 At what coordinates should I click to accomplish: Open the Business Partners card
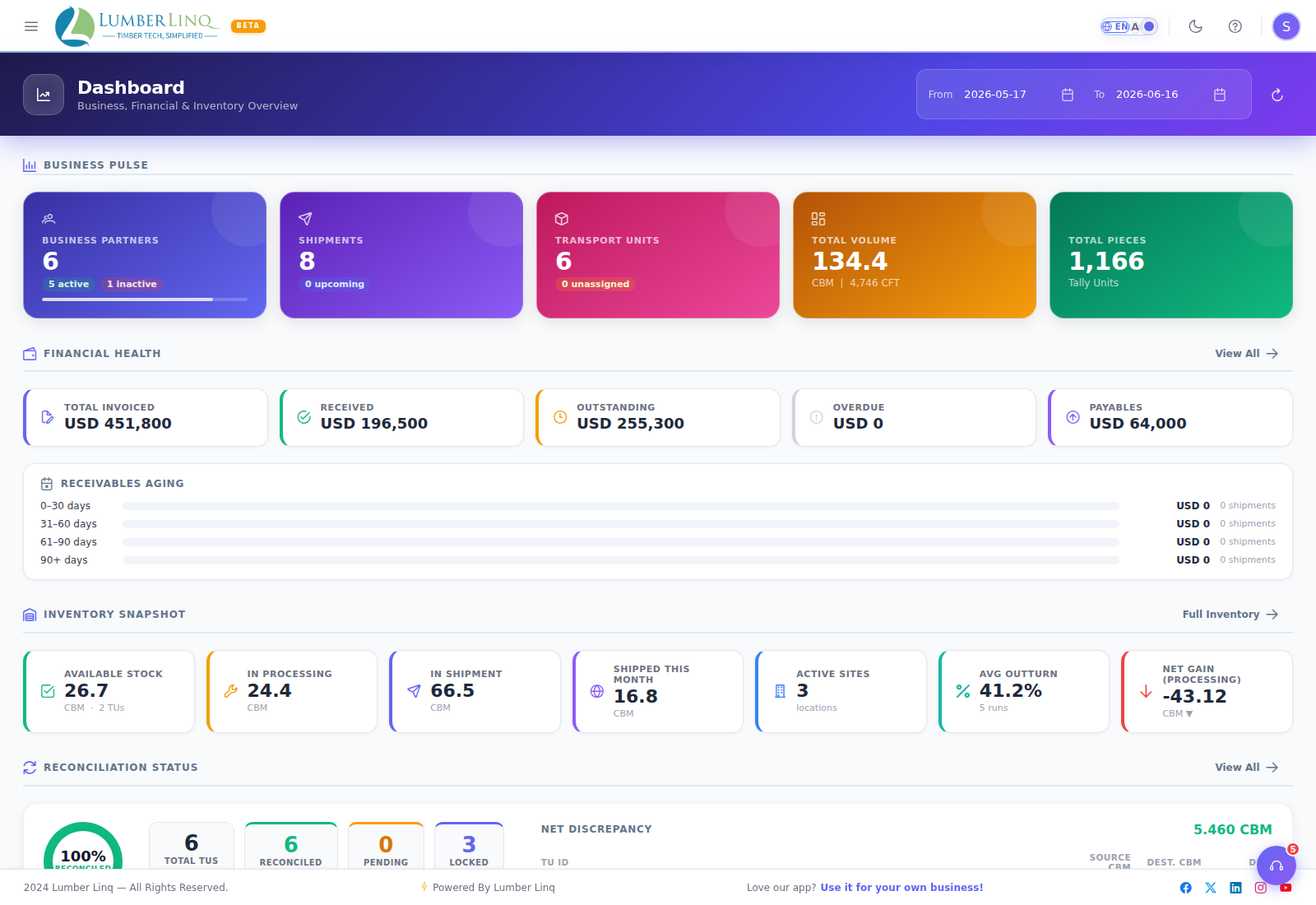coord(145,255)
